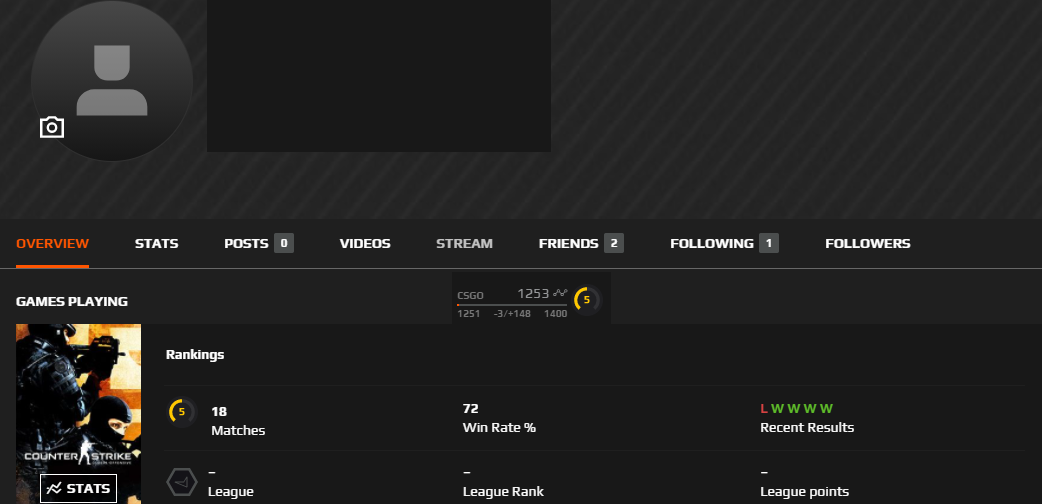Click the Friends count badge showing 2

[614, 243]
